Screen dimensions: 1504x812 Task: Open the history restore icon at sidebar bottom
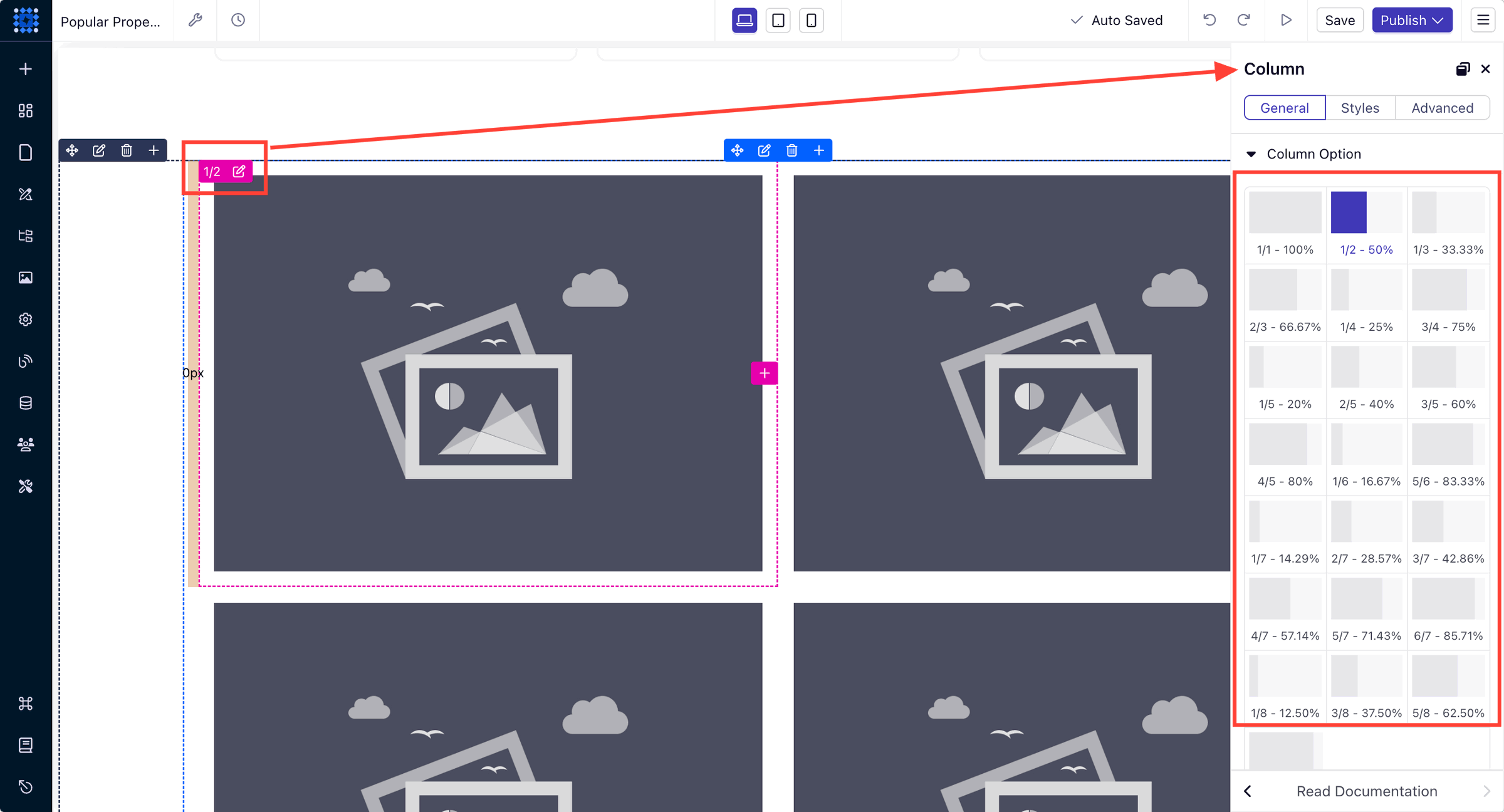[26, 787]
